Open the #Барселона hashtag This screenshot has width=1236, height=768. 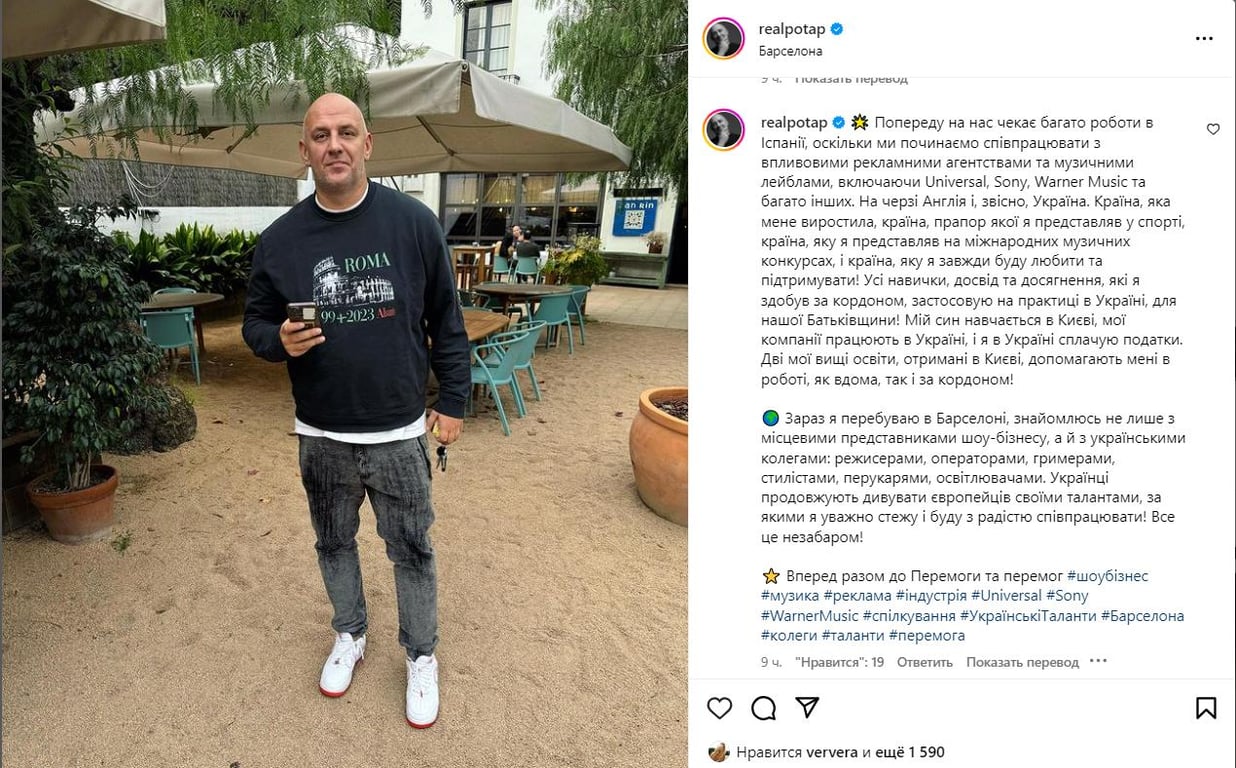point(1142,616)
